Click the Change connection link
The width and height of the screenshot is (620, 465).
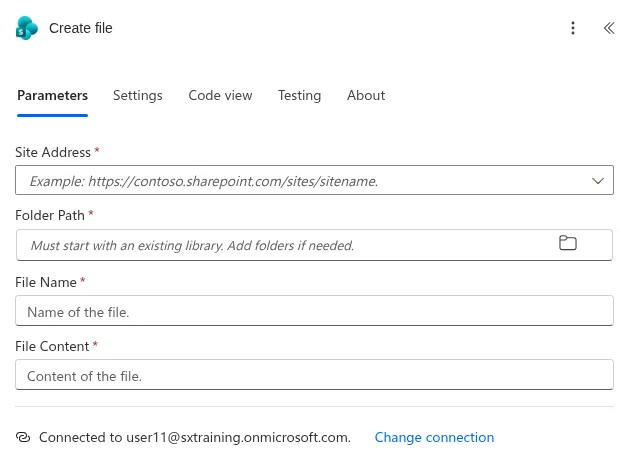(434, 437)
